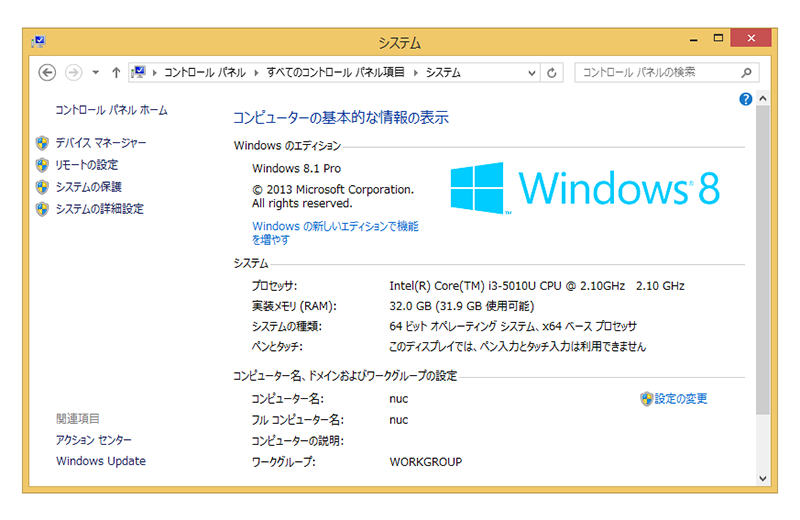This screenshot has width=800, height=520.
Task: Click the scrollbar up arrow
Action: (763, 98)
